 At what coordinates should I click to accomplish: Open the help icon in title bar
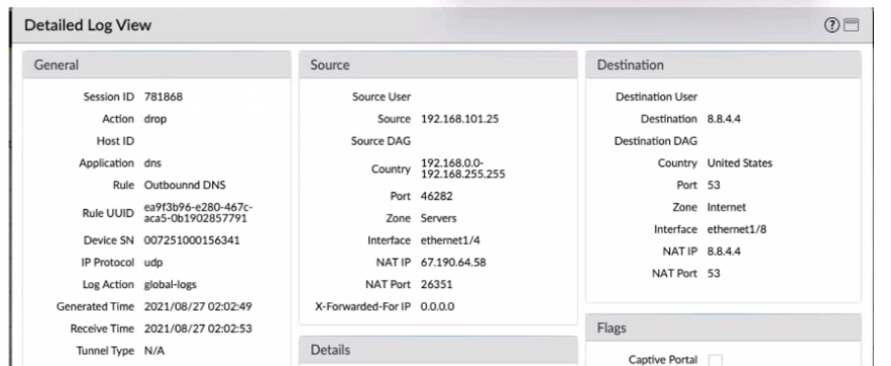(832, 25)
